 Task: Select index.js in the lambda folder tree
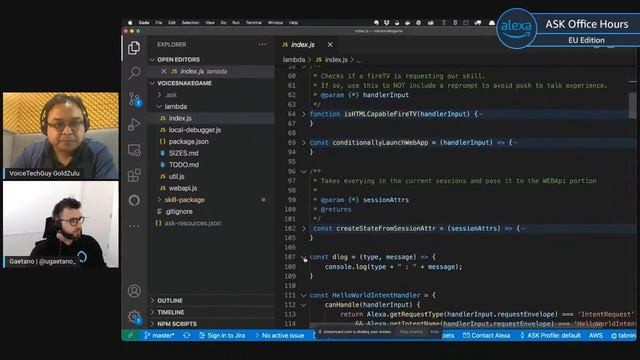click(211, 118)
